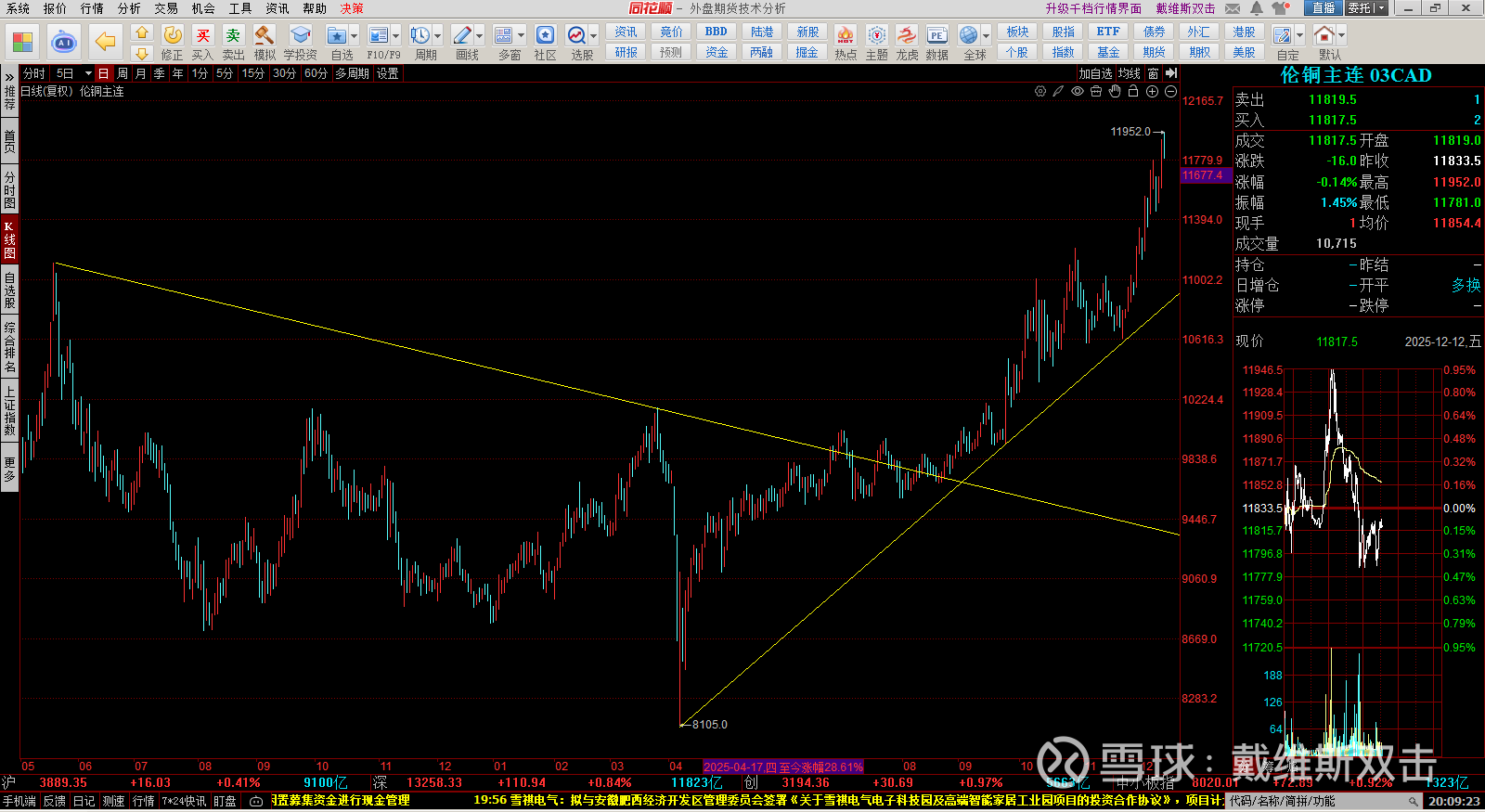This screenshot has width=1485, height=812.
Task: Click the 加自选 add to watchlist button
Action: tap(1095, 73)
